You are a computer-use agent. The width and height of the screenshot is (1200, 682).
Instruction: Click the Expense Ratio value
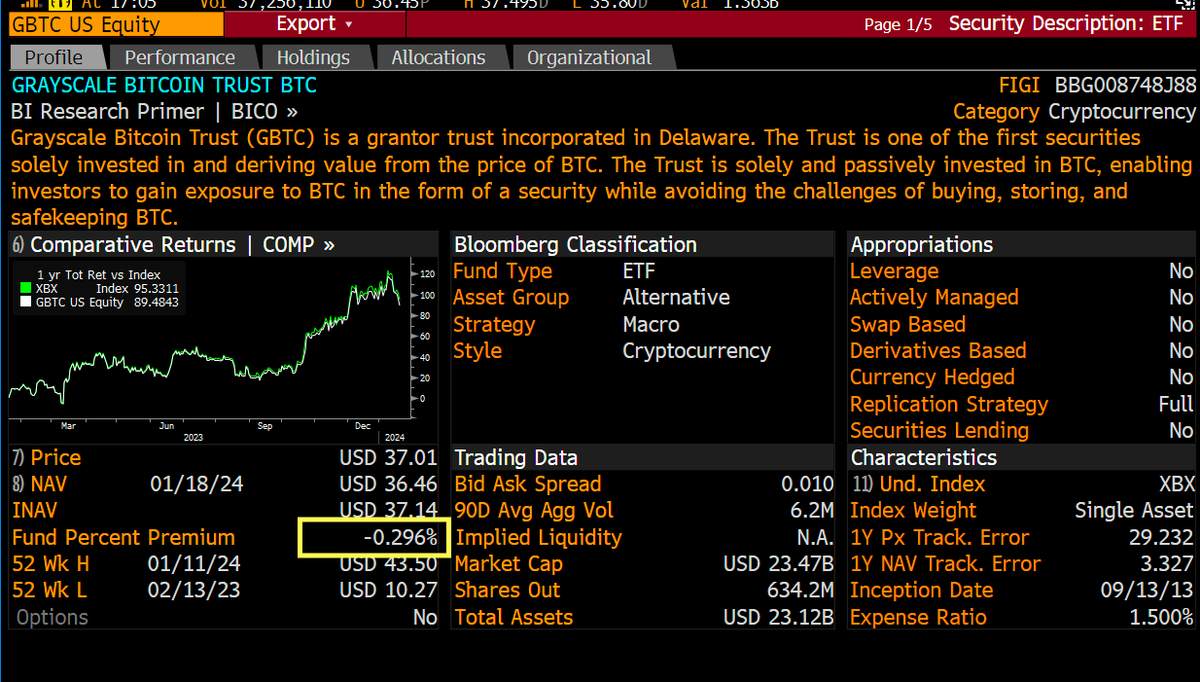click(x=1161, y=618)
